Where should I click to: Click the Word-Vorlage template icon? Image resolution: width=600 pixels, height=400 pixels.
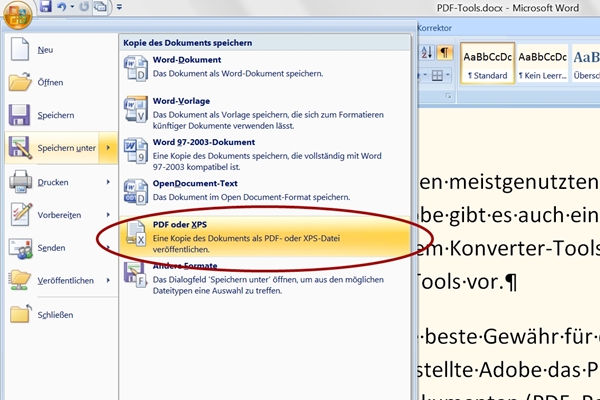point(135,109)
